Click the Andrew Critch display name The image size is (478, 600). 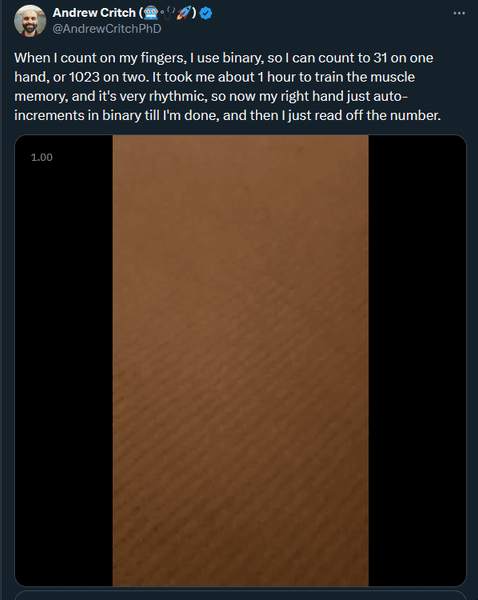point(94,13)
